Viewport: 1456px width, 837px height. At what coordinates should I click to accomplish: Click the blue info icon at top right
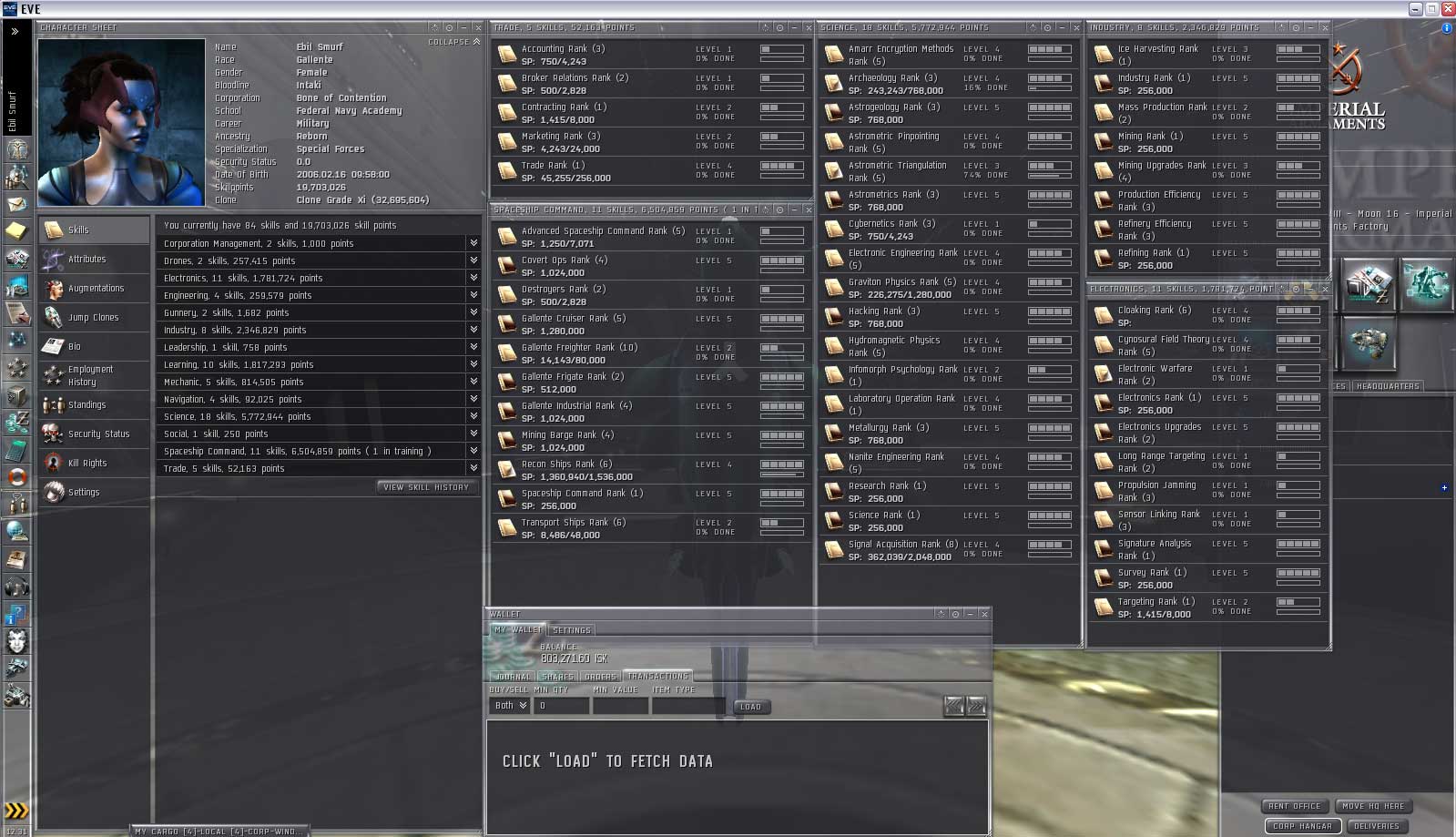(x=1447, y=28)
